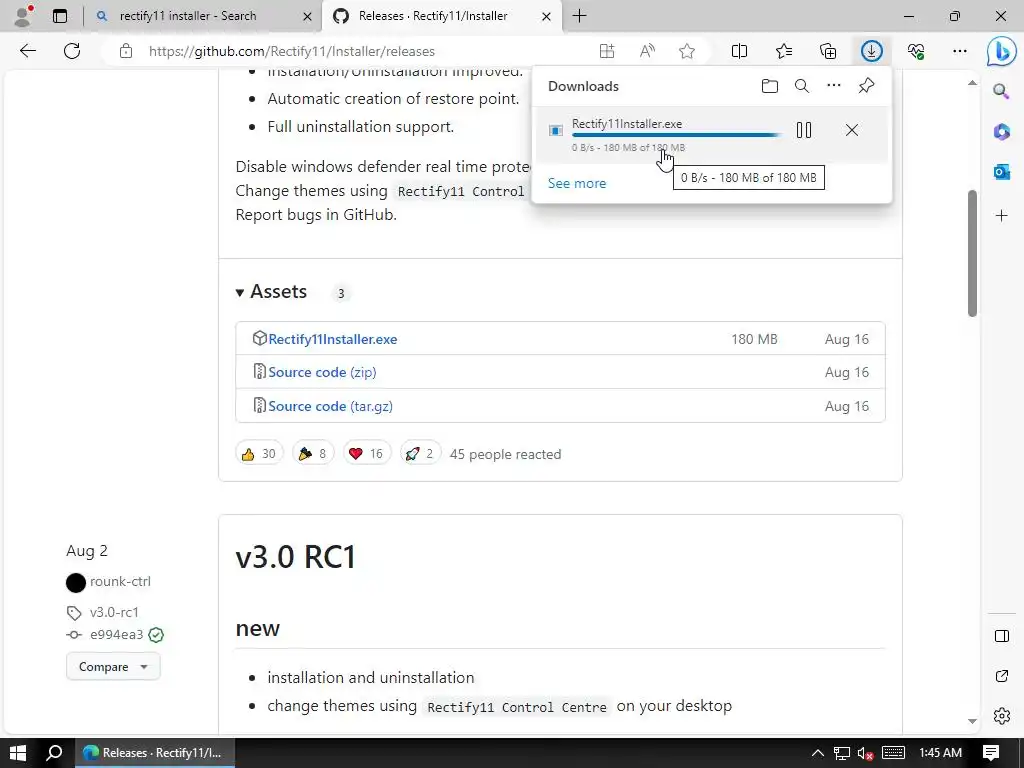Refresh the current page
Image resolution: width=1024 pixels, height=768 pixels.
[x=72, y=51]
